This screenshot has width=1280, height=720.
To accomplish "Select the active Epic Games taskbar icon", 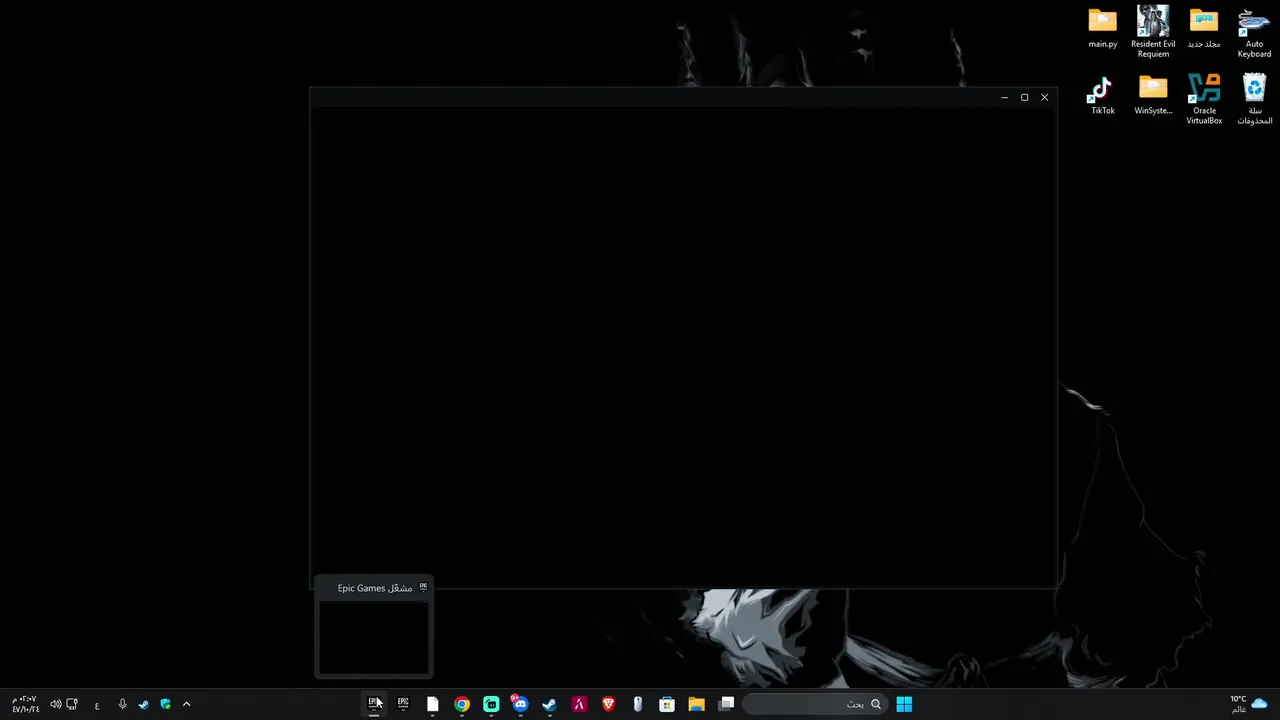I will (374, 704).
